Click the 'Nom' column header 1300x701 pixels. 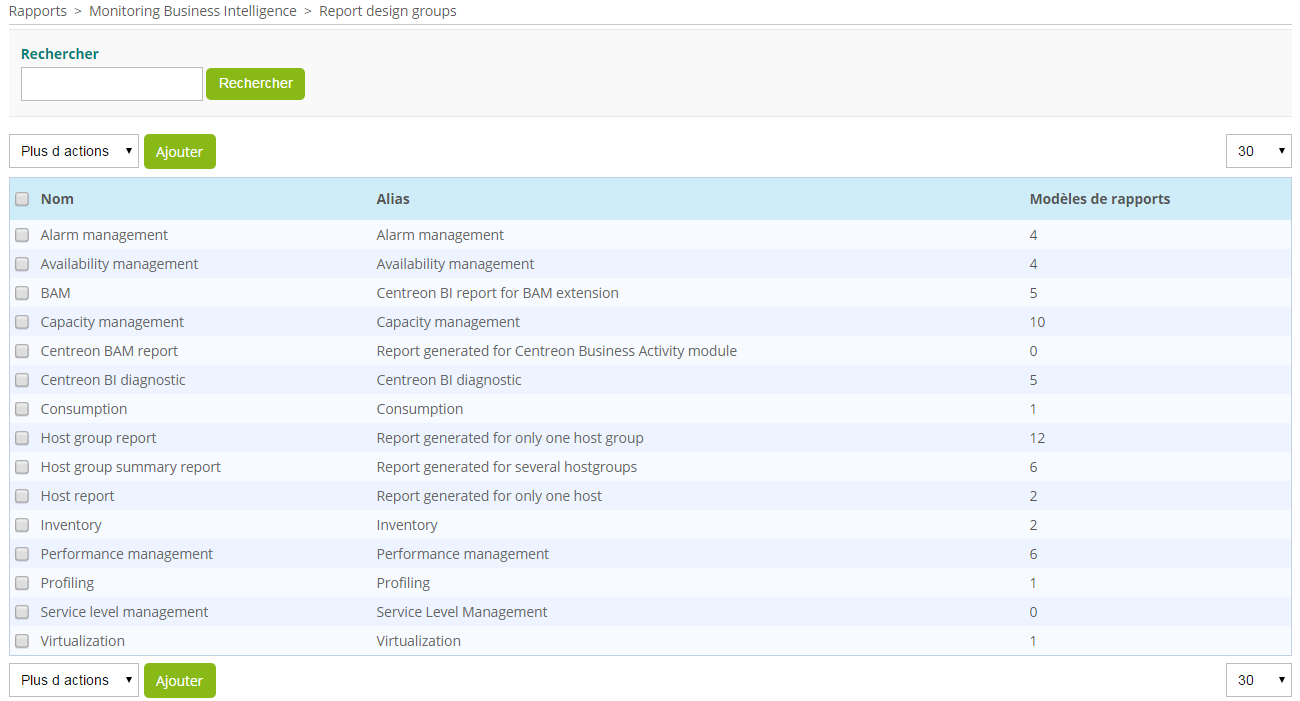coord(57,199)
